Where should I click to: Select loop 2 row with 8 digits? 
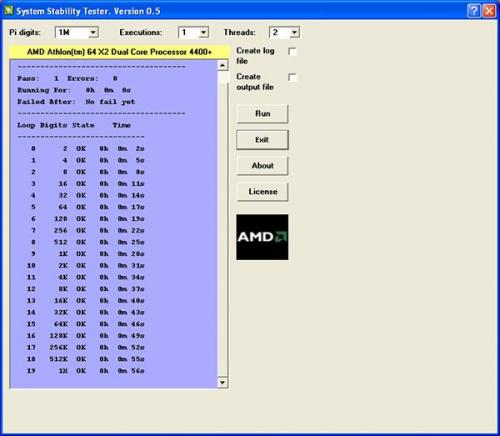click(88, 172)
